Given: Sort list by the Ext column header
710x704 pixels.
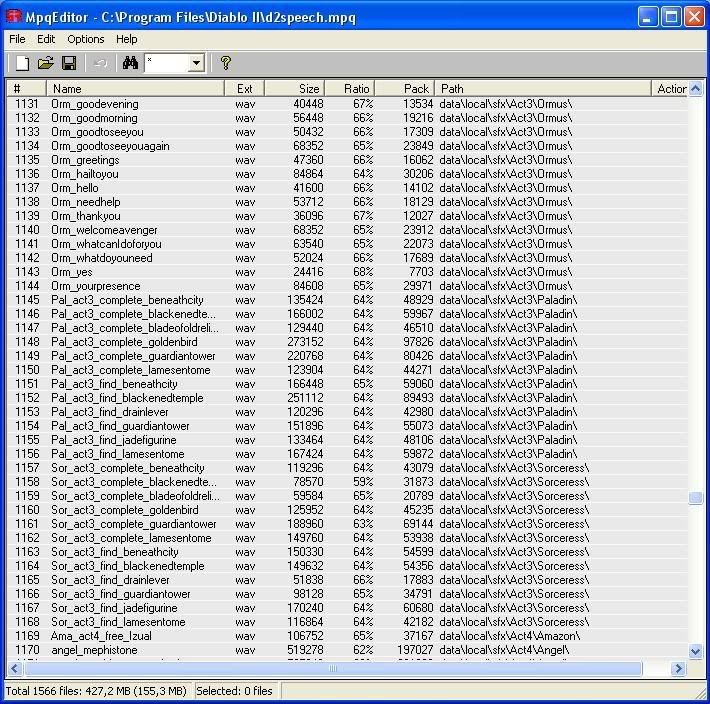Looking at the screenshot, I should (x=245, y=89).
